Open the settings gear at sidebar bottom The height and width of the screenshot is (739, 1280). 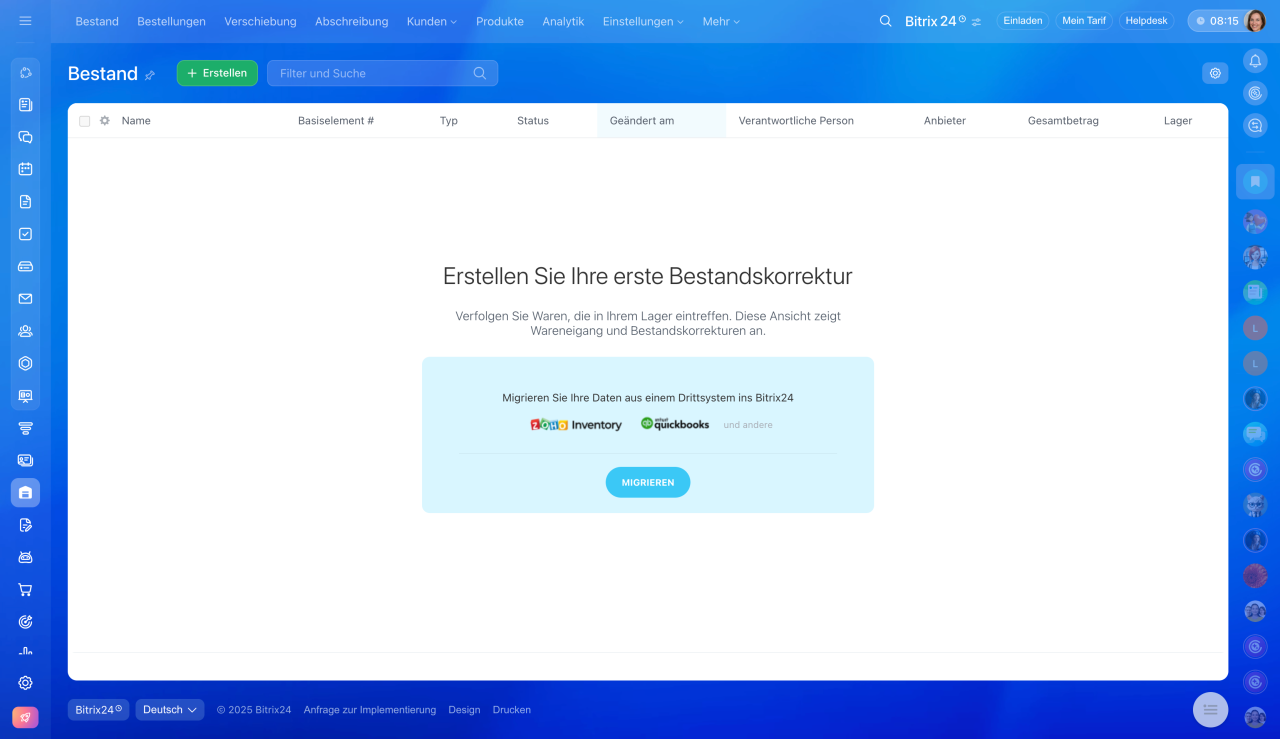[25, 683]
